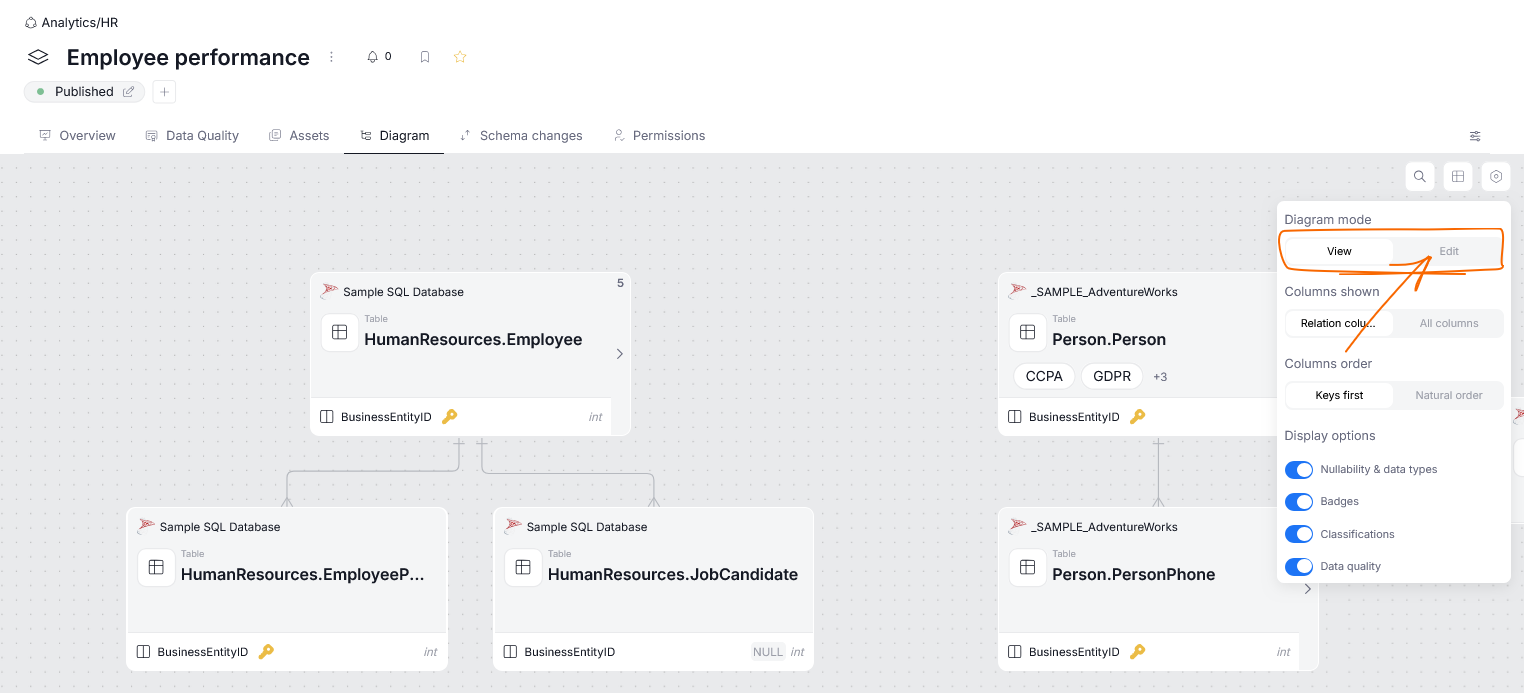This screenshot has height=693, width=1524.
Task: Click the key icon in the Person.Person card
Action: pos(1137,417)
